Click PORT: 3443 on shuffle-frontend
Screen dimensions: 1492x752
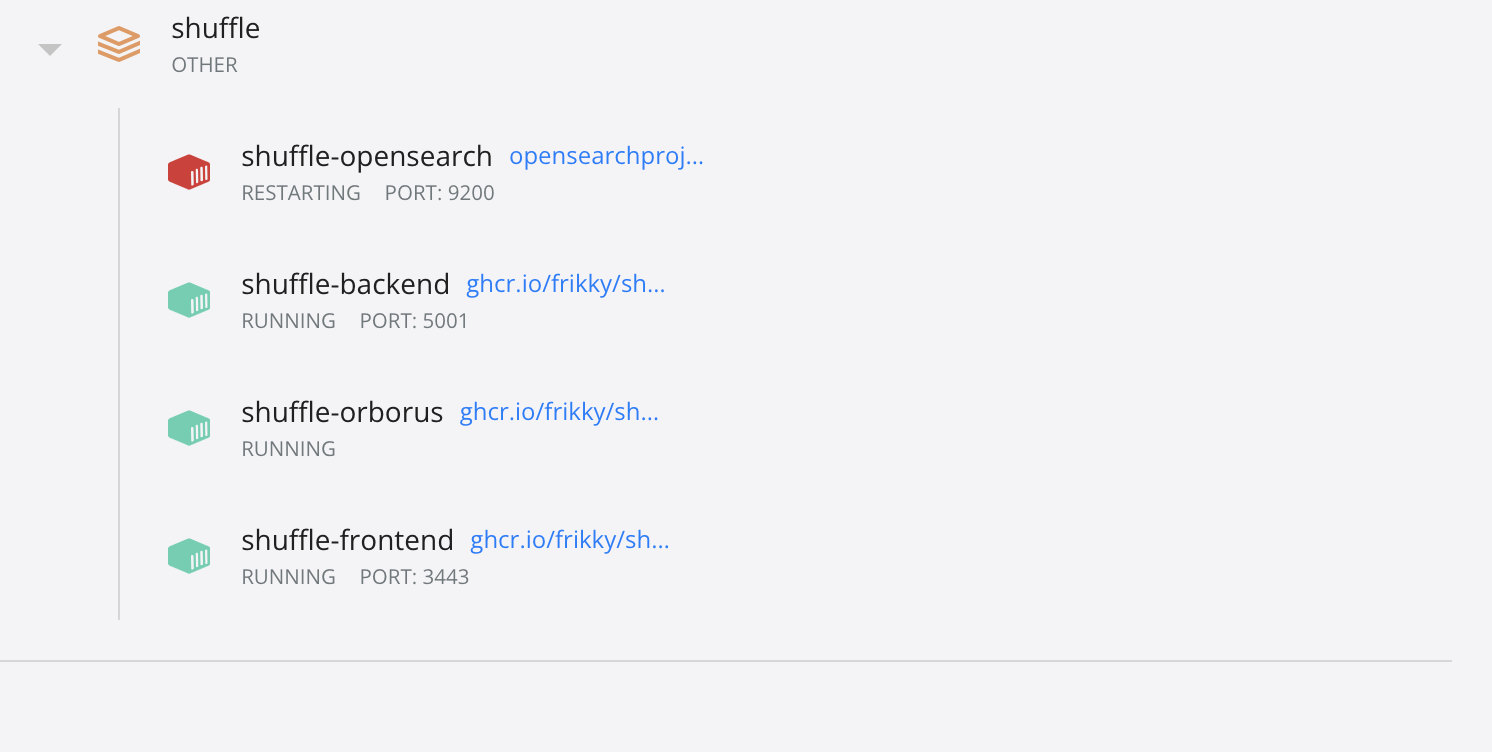point(413,576)
